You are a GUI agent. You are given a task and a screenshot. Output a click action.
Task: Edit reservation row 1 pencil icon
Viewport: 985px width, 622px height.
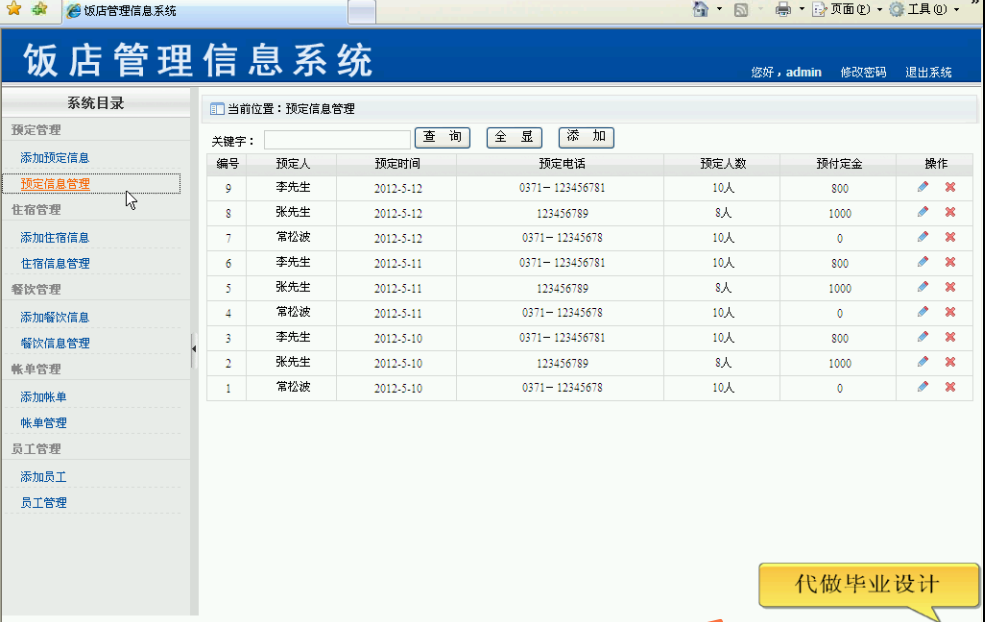pos(922,386)
